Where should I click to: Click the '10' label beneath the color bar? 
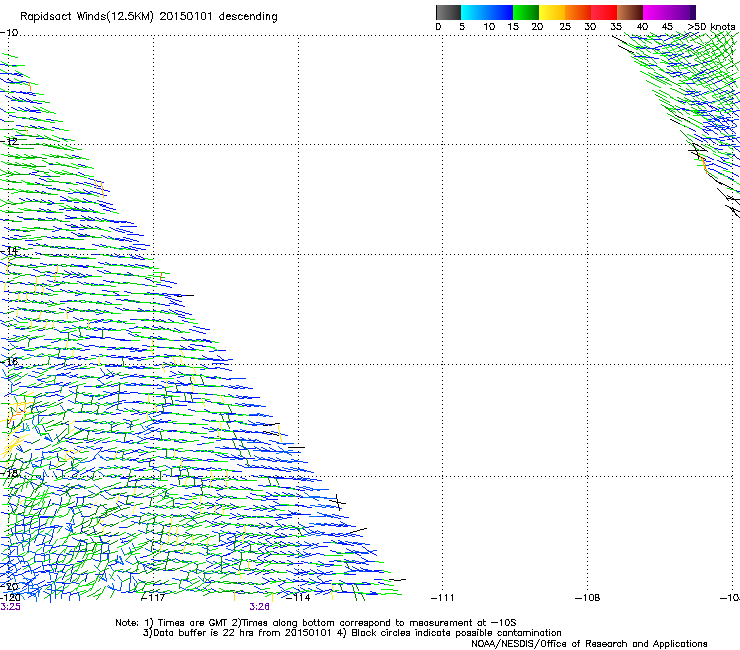(x=489, y=27)
